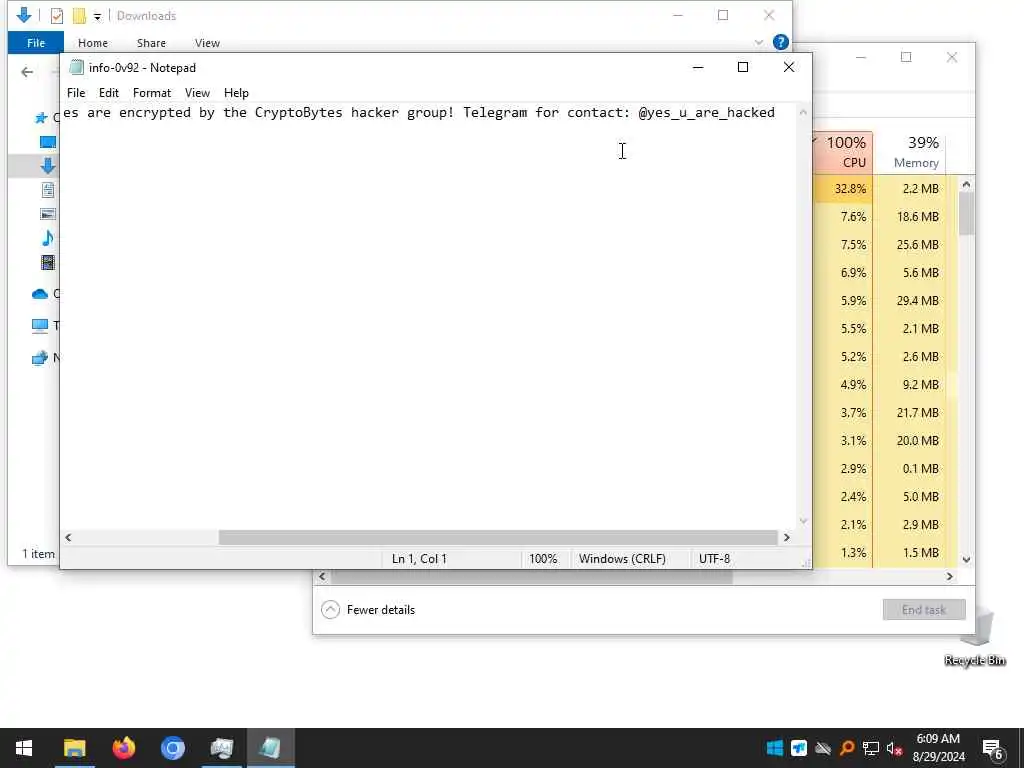This screenshot has width=1024, height=768.
Task: Launch Firefox from taskbar
Action: pos(123,748)
